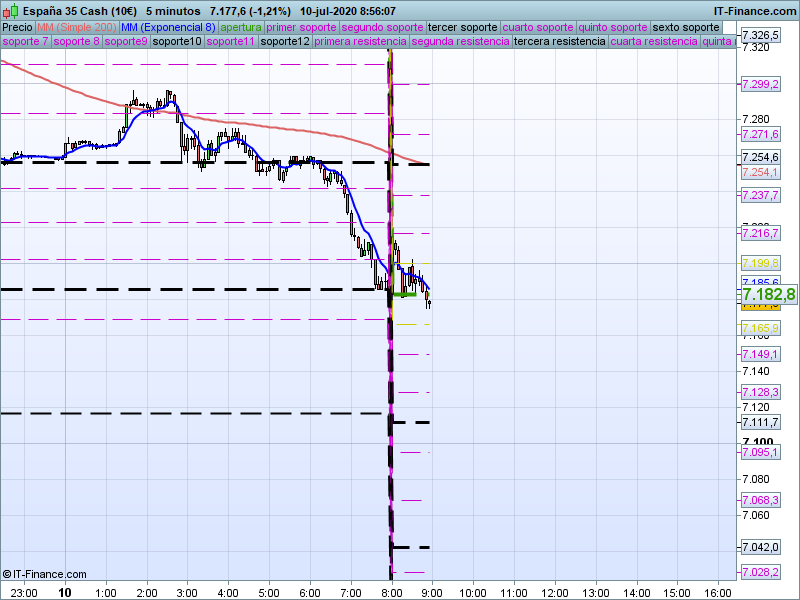Open the IT-Finance.com copyright link
The width and height of the screenshot is (800, 600).
pyautogui.click(x=44, y=574)
